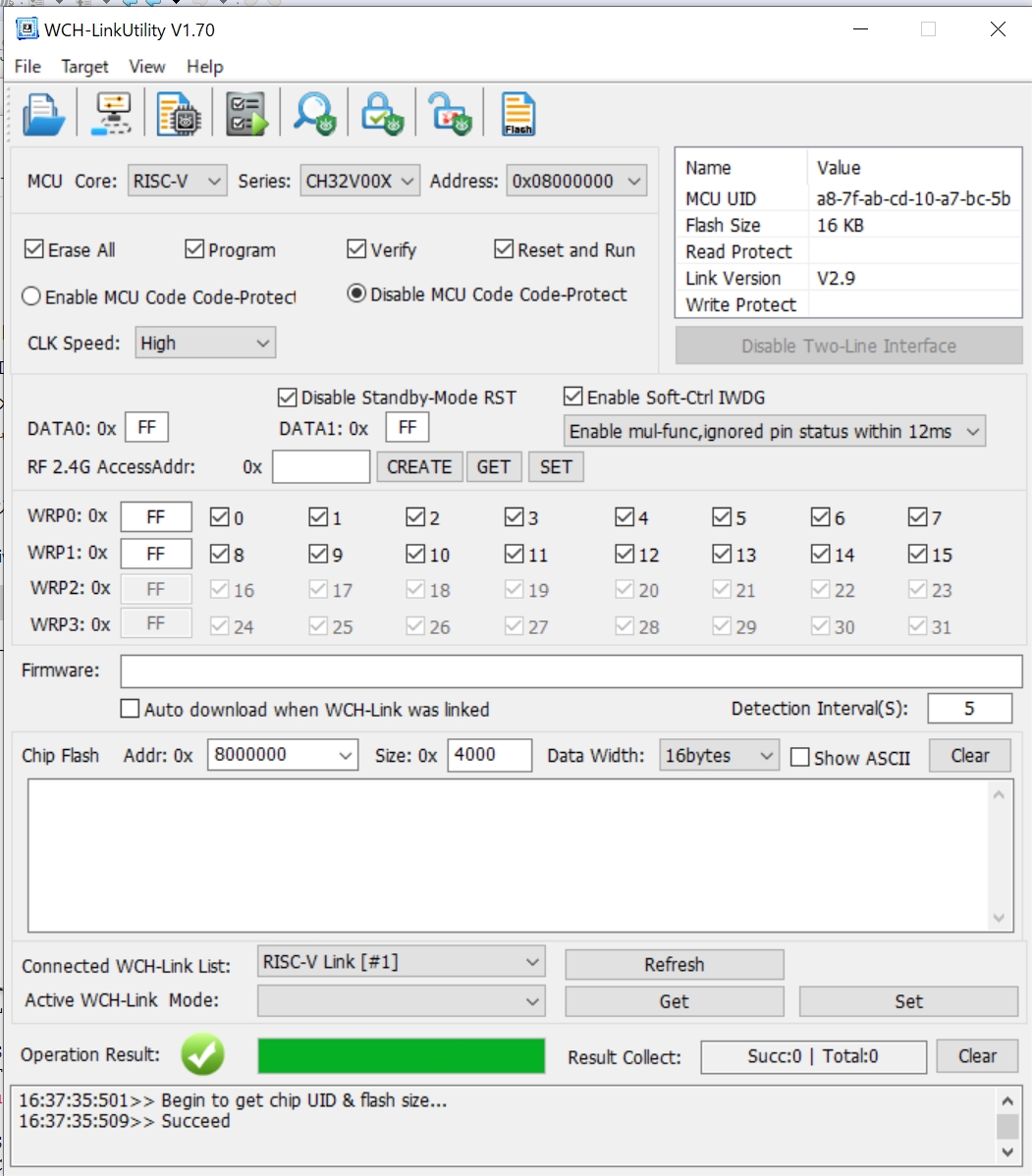This screenshot has height=1176, width=1032.
Task: Click the checklist run operations icon
Action: (x=246, y=114)
